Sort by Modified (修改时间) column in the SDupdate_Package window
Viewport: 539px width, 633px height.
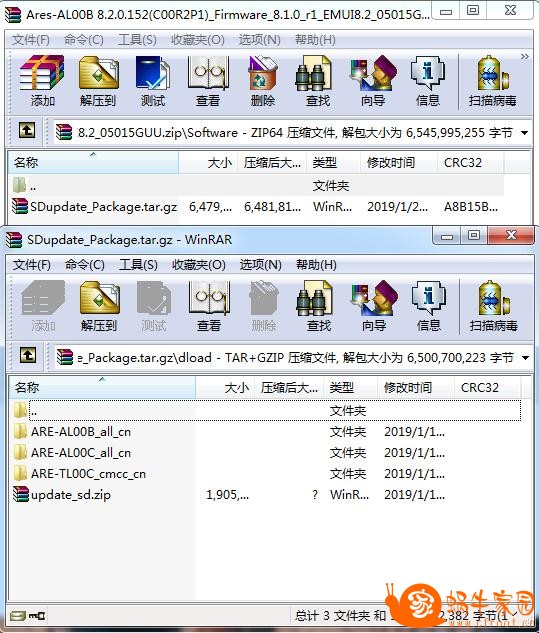415,388
